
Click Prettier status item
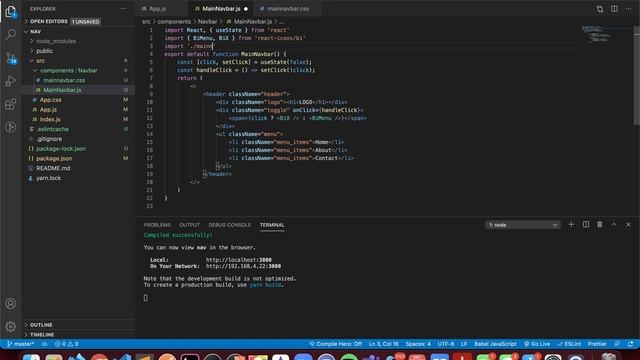pos(597,344)
